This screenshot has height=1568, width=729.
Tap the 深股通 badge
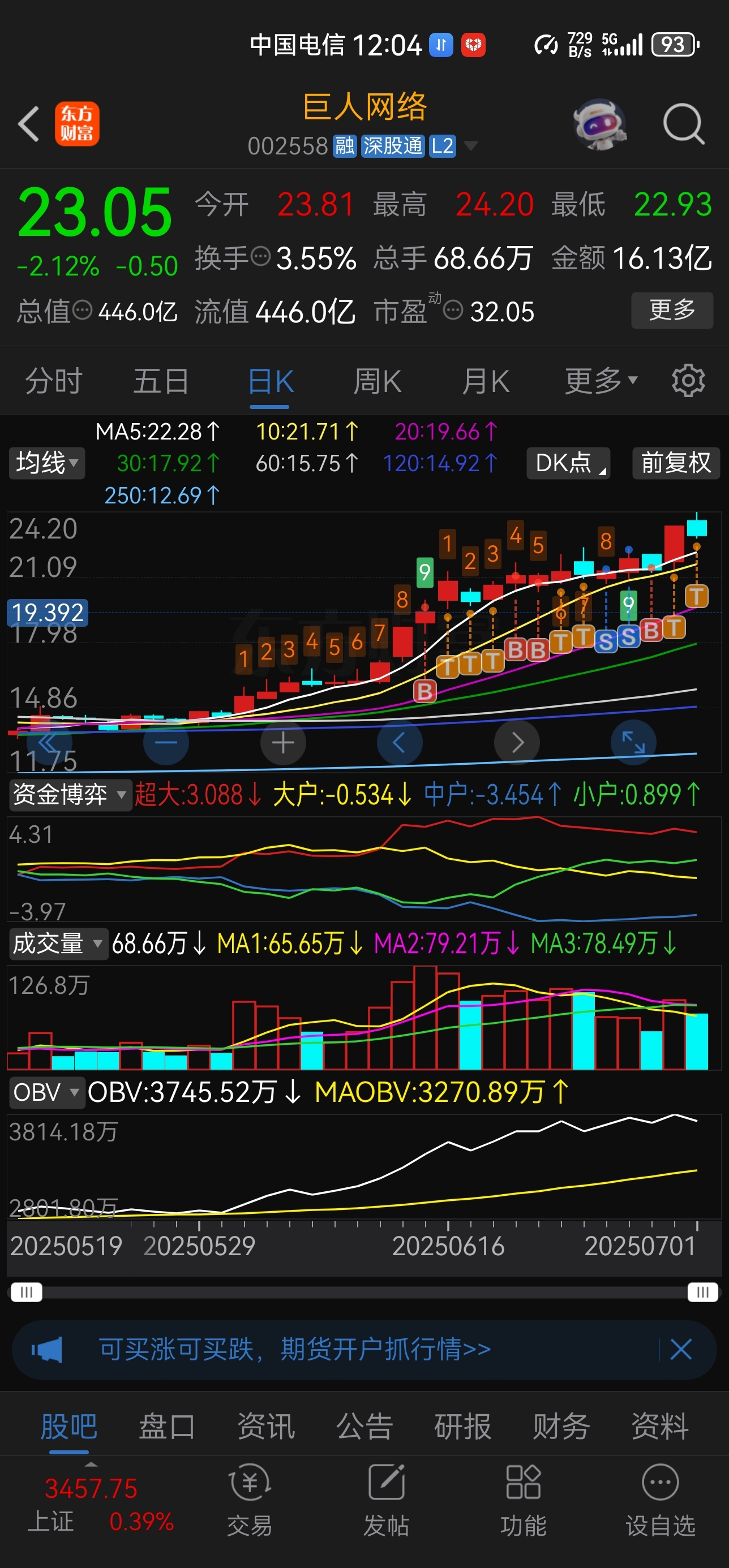392,146
